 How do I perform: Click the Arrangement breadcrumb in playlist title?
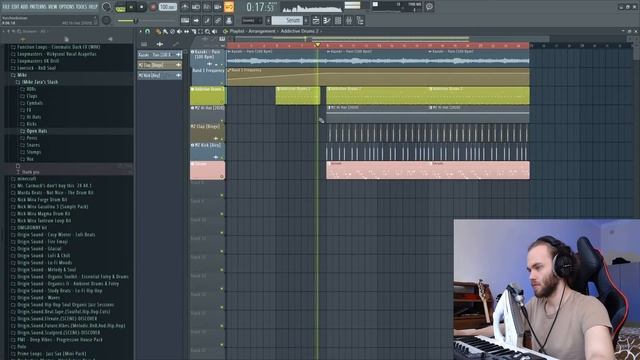262,31
